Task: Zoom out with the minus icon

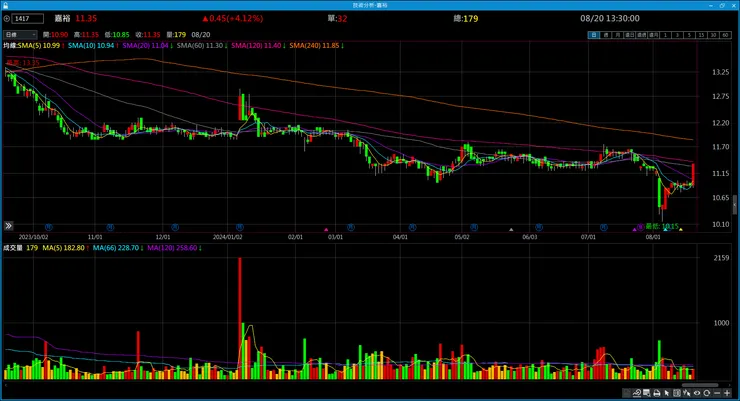Action: click(717, 393)
